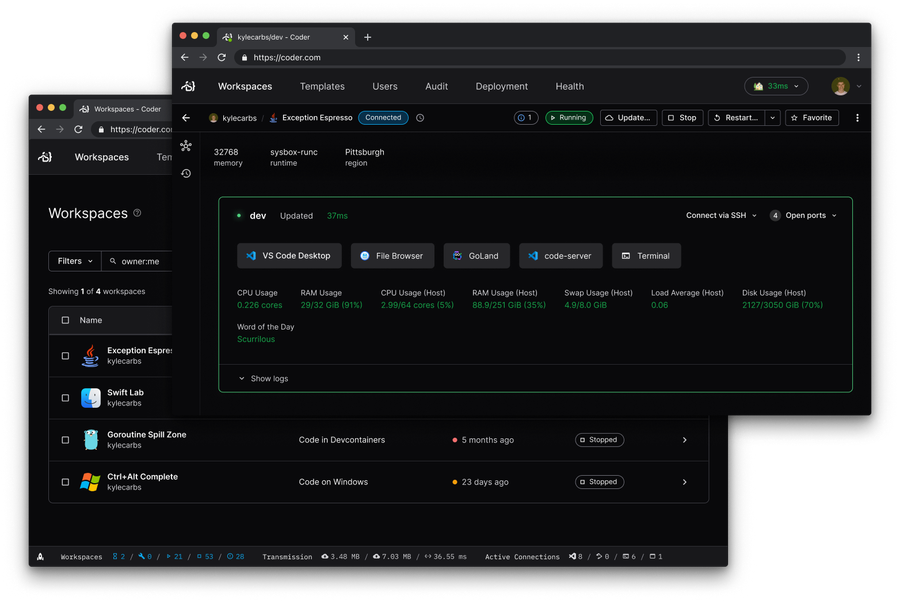
Task: Click forward arrow in back Workspaces window
Action: (x=60, y=130)
